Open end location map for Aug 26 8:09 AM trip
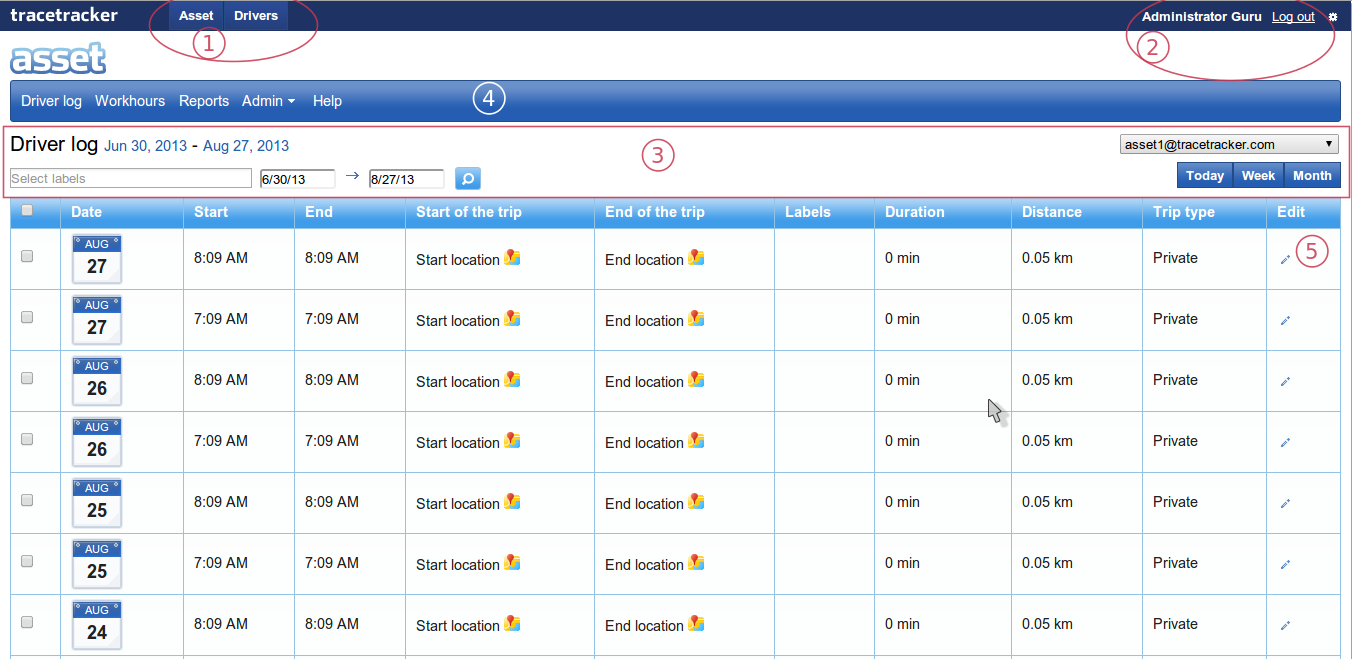 click(696, 379)
